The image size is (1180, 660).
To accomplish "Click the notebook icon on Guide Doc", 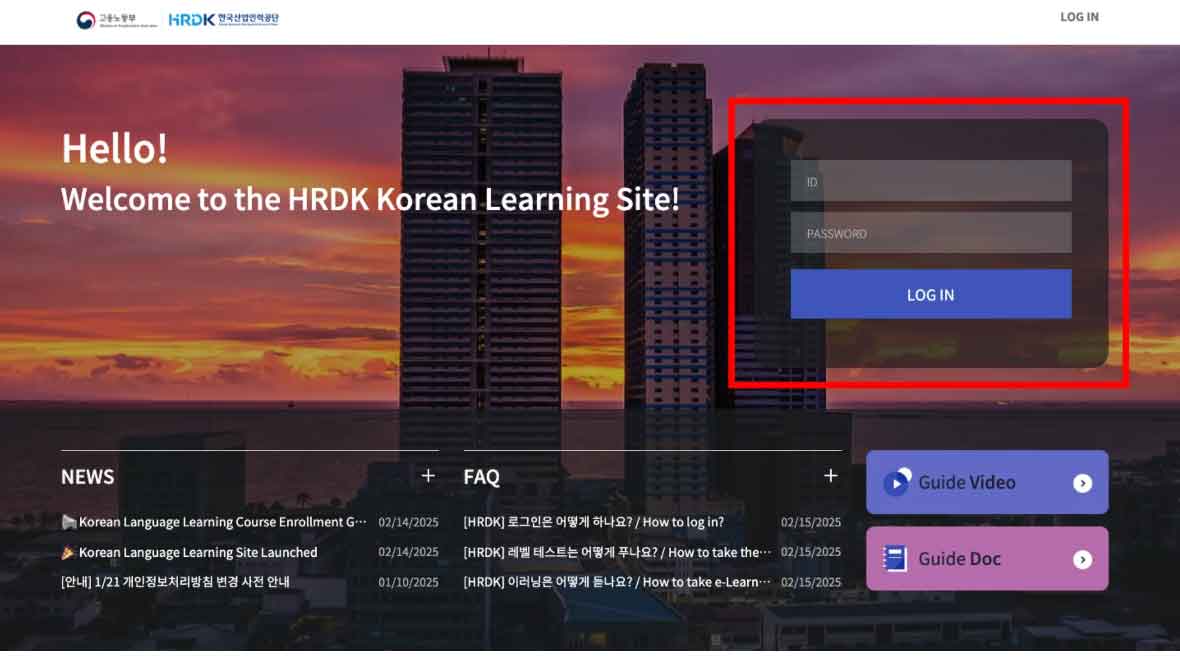I will coord(895,558).
